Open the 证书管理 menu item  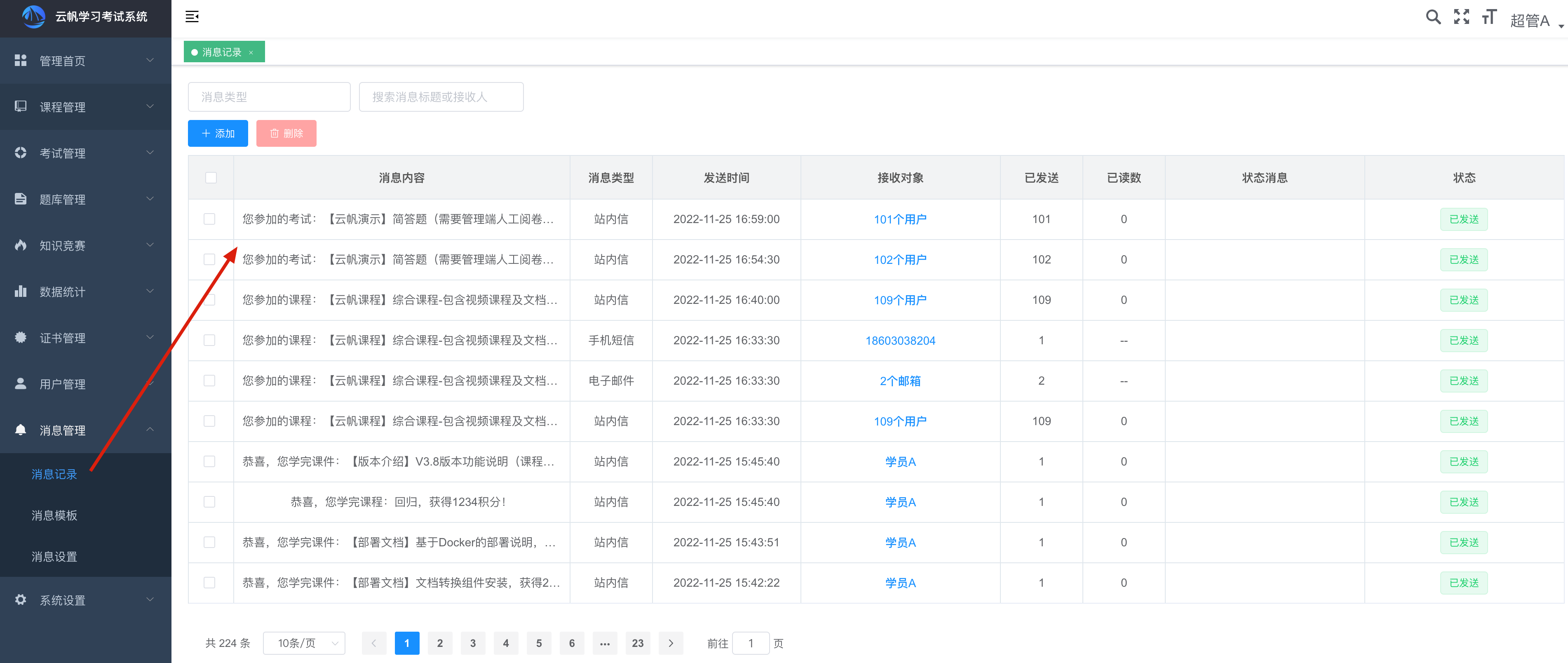click(86, 338)
